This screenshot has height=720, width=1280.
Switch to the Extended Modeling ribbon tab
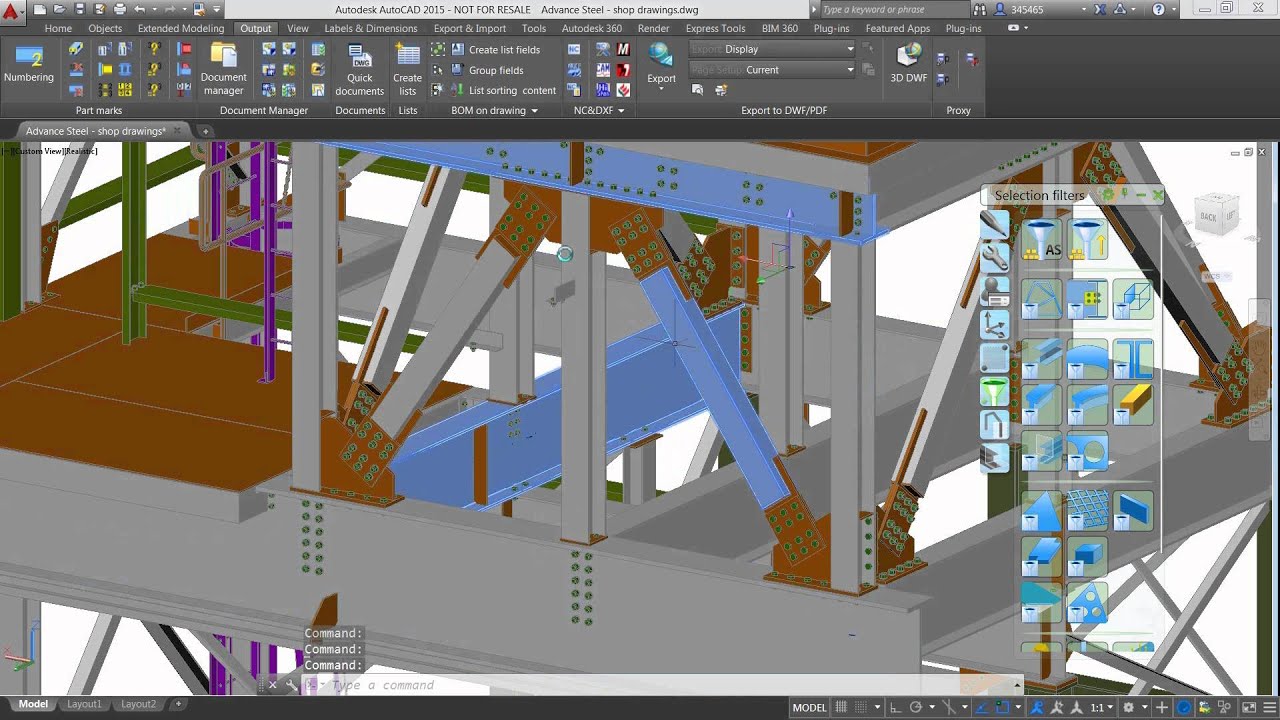[181, 28]
